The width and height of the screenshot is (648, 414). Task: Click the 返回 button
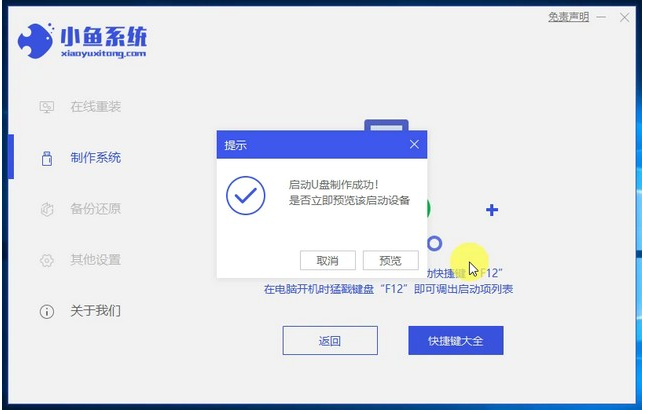pyautogui.click(x=330, y=340)
